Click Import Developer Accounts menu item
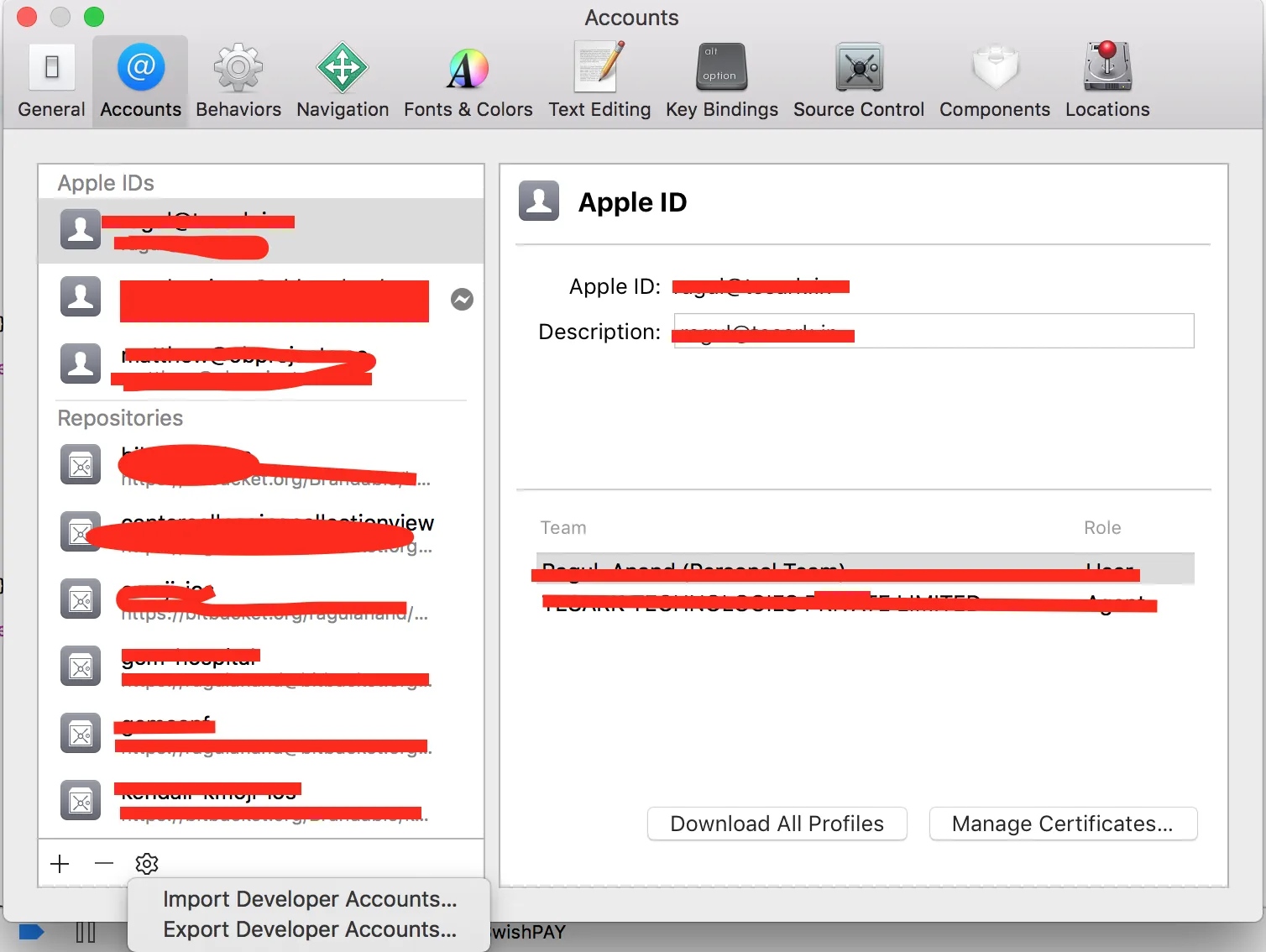Viewport: 1266px width, 952px height. (310, 899)
